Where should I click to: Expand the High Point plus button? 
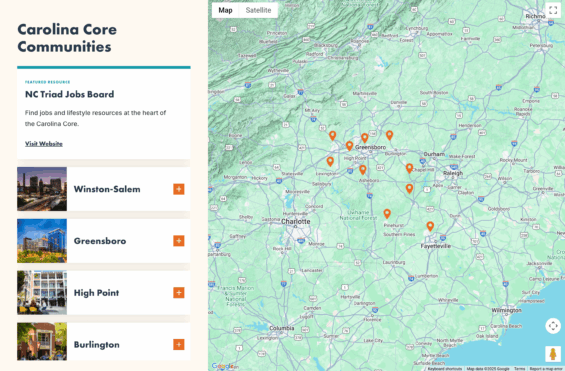pyautogui.click(x=179, y=292)
